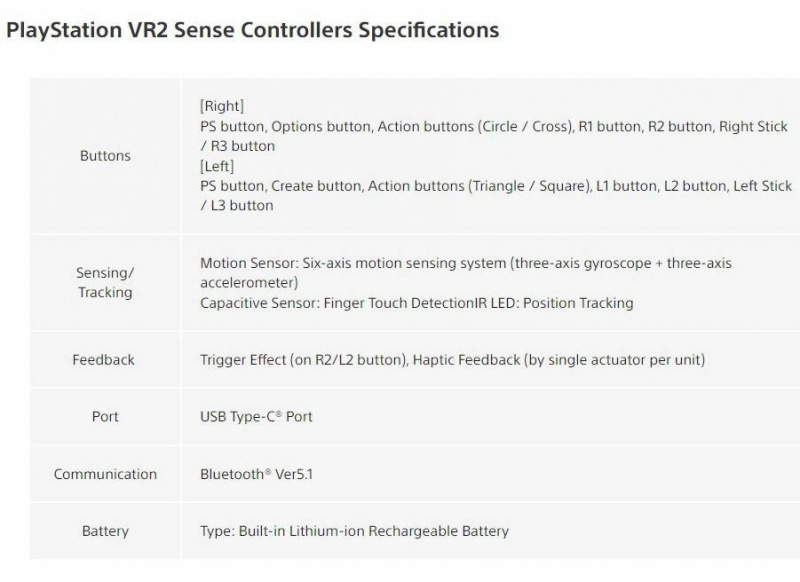Click the Built-in Lithium-ion Rechargeable Battery text

point(354,531)
